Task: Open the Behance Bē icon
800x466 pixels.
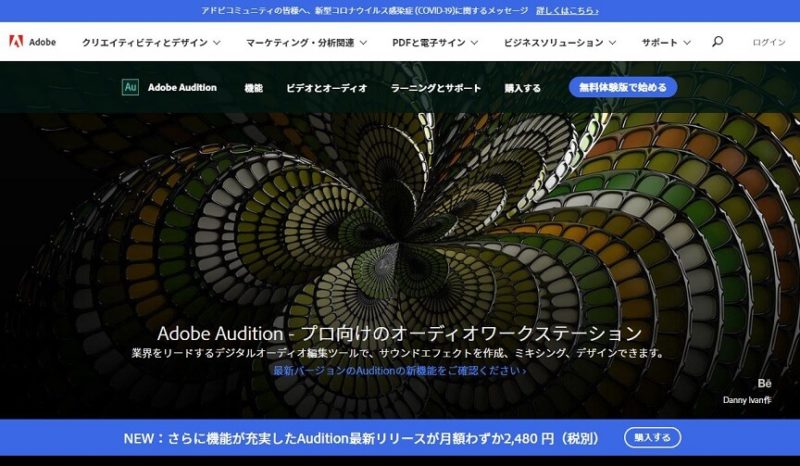Action: [764, 383]
